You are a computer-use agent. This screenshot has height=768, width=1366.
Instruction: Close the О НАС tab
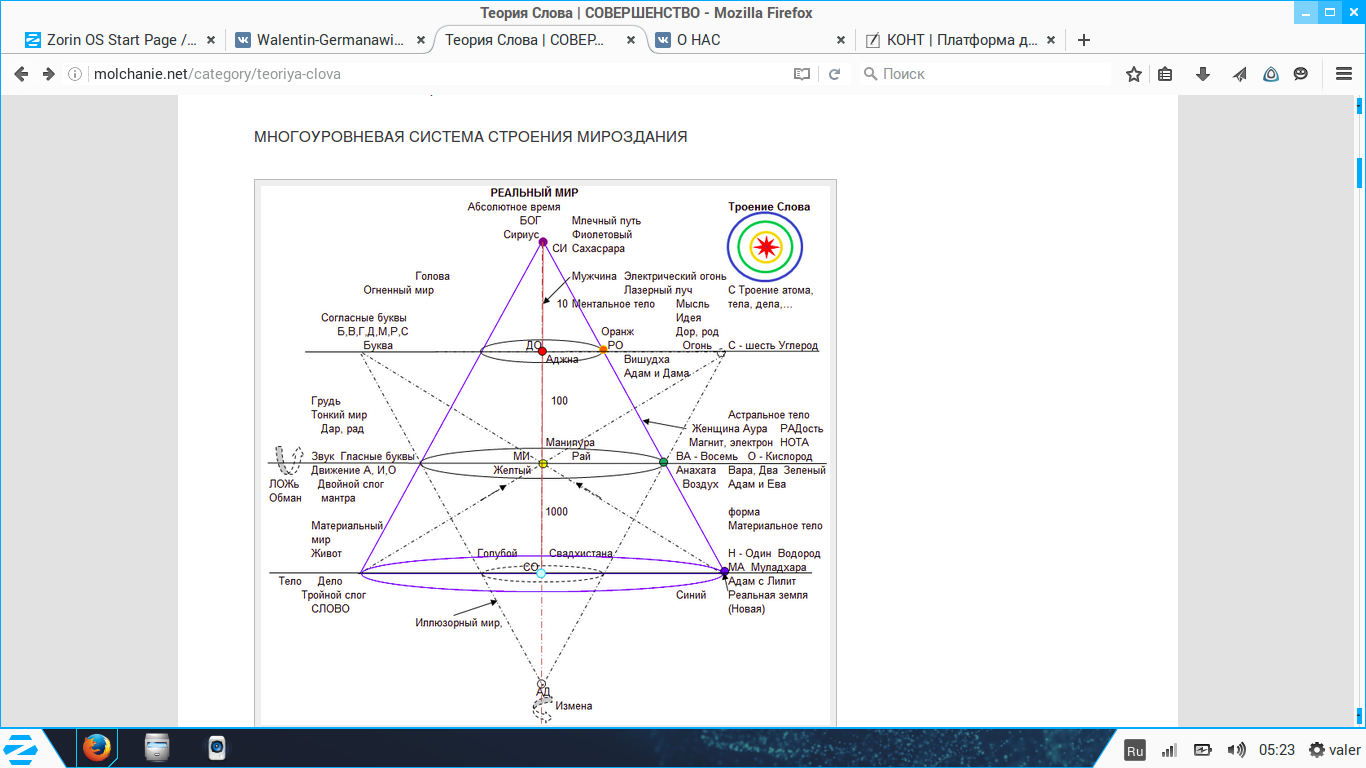click(x=841, y=40)
